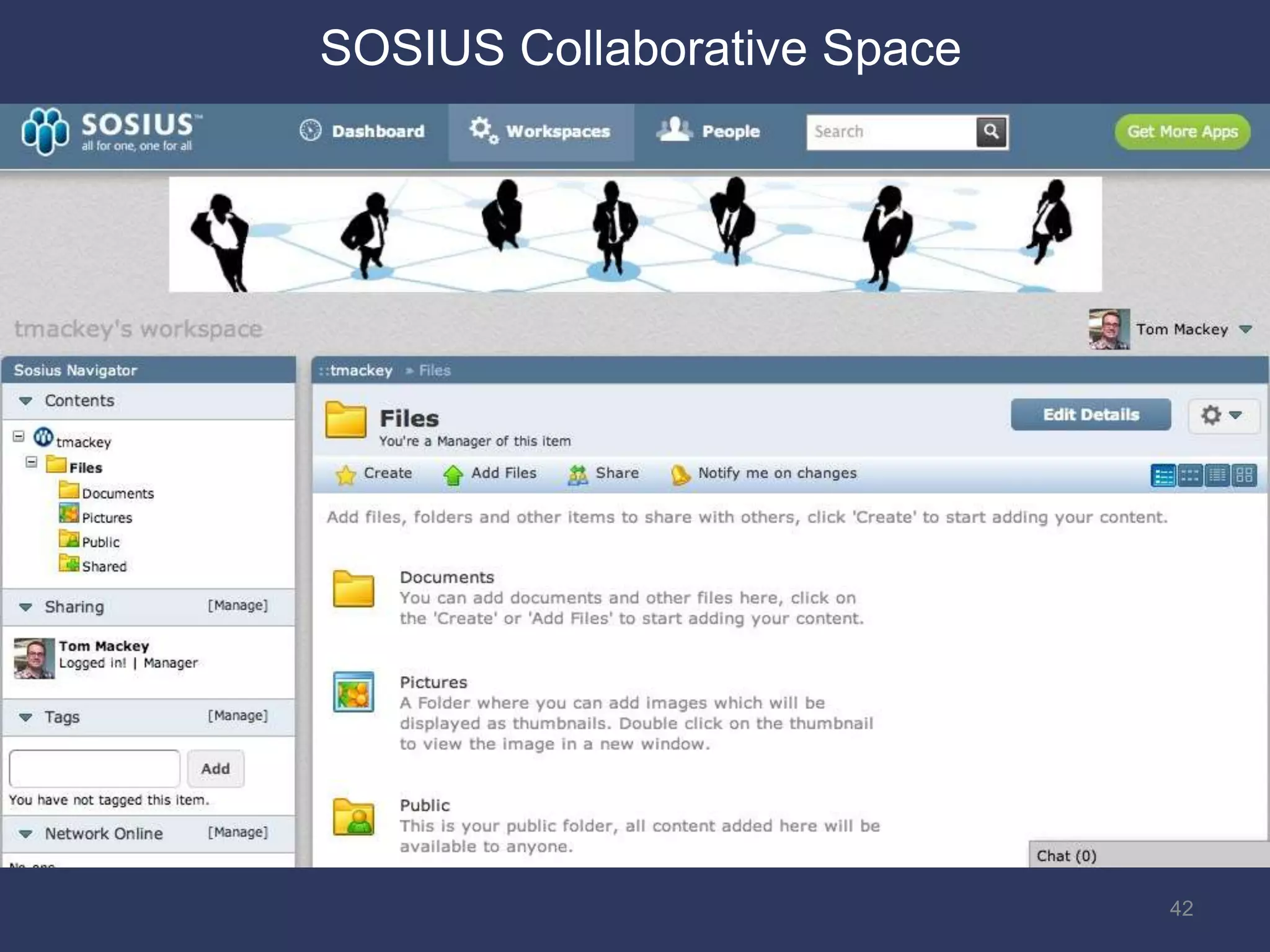Click Tom Mackey avatar under Sharing

[x=34, y=659]
